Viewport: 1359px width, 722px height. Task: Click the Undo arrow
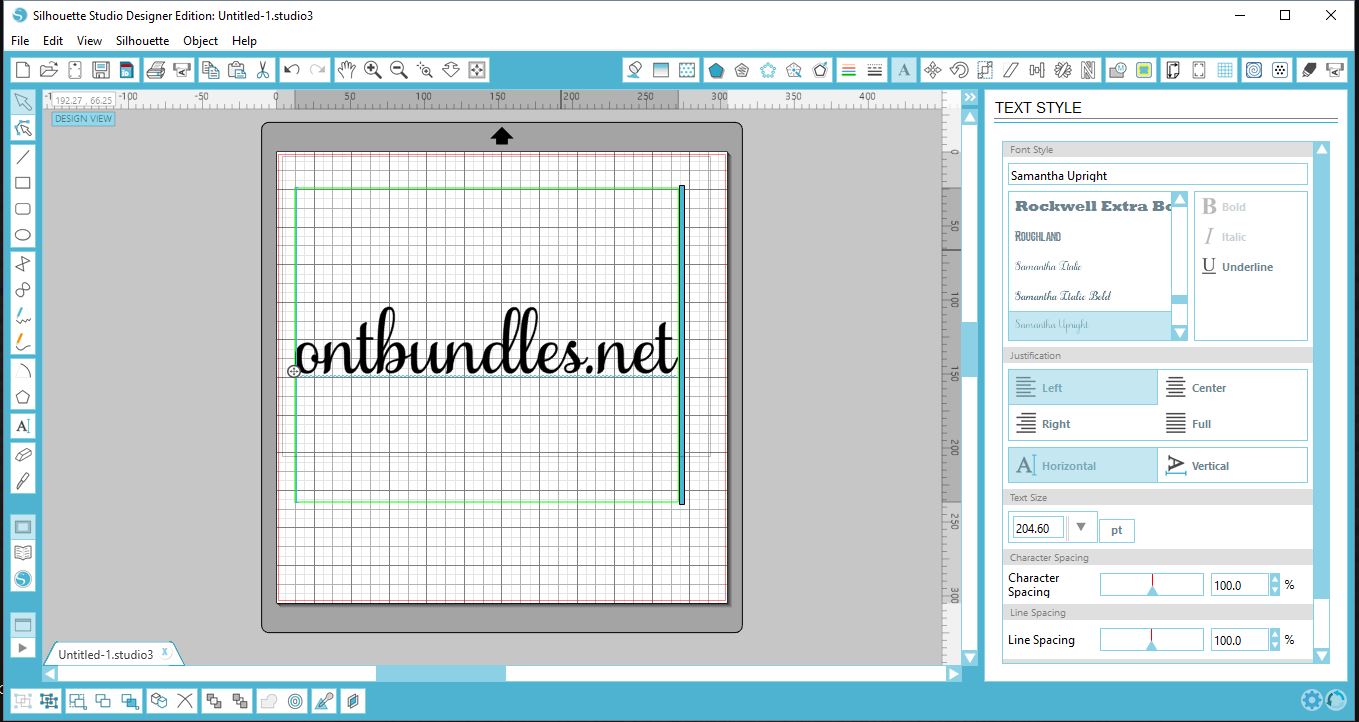[291, 70]
